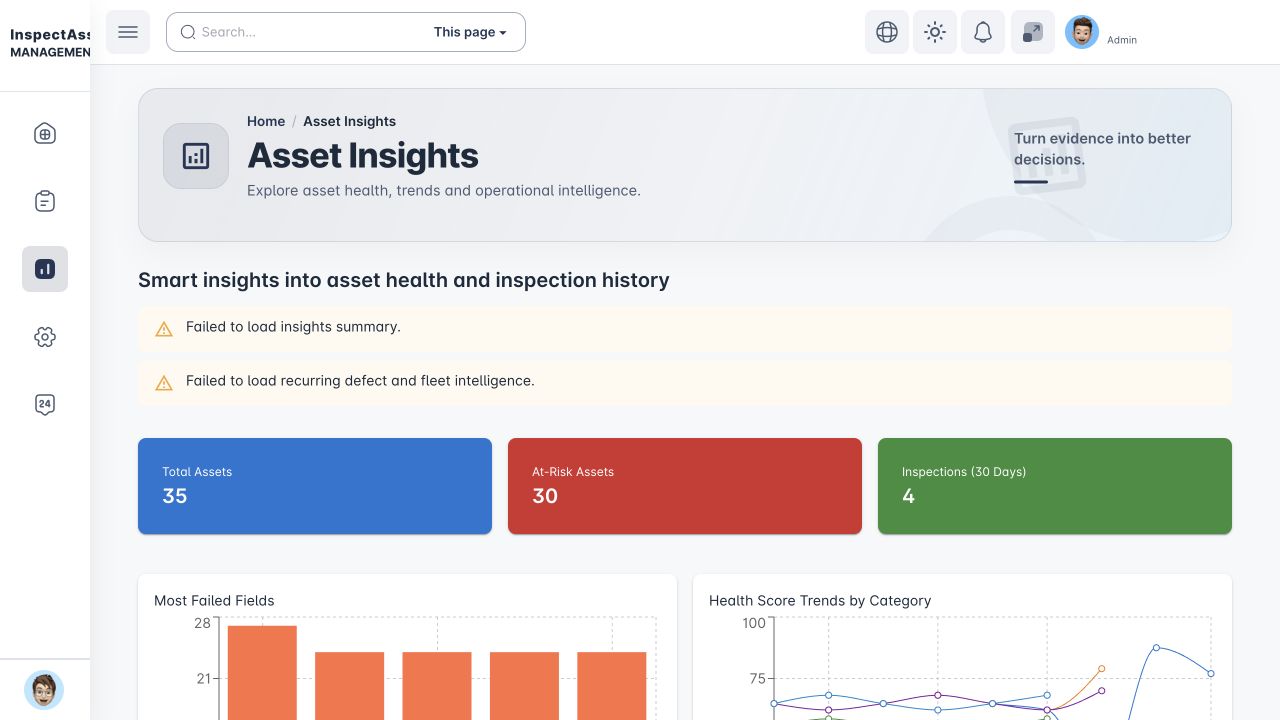Viewport: 1280px width, 720px height.
Task: Click the Asset Insights header chart icon
Action: (196, 156)
